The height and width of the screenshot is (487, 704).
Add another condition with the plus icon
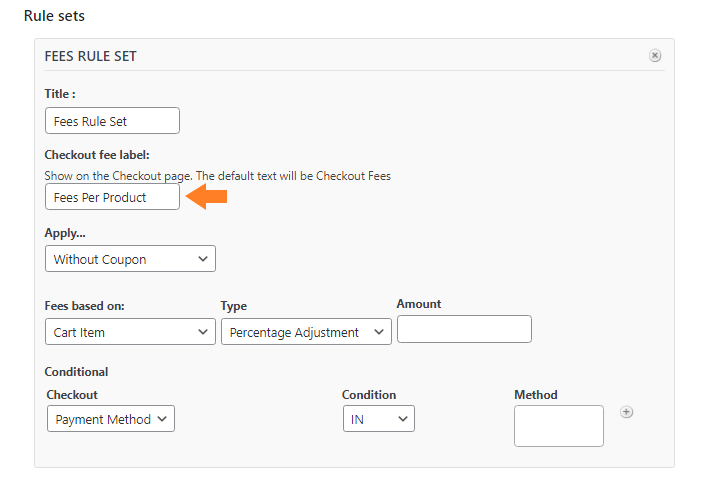point(626,412)
